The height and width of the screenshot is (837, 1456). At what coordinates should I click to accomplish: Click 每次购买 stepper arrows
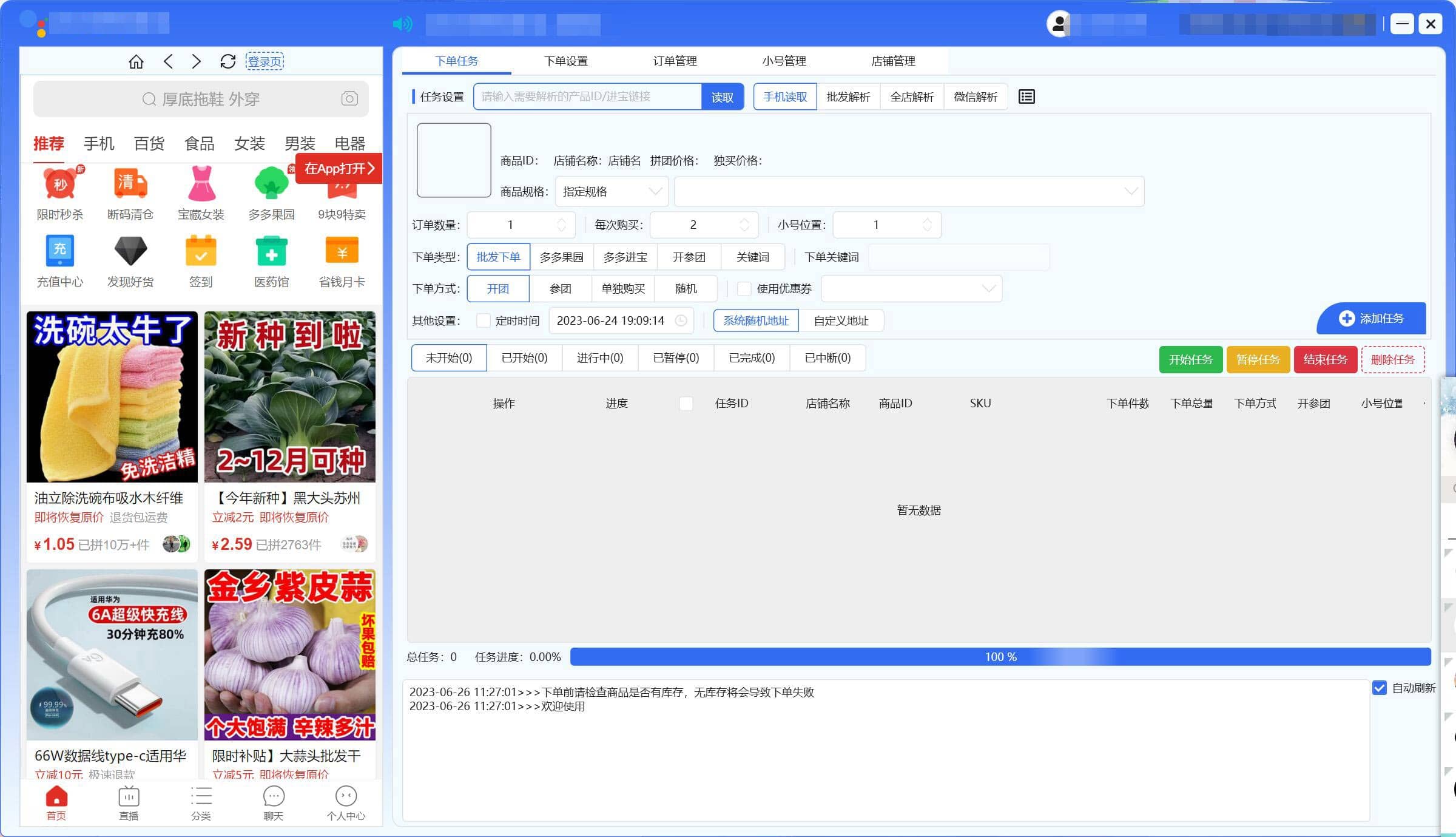point(744,225)
